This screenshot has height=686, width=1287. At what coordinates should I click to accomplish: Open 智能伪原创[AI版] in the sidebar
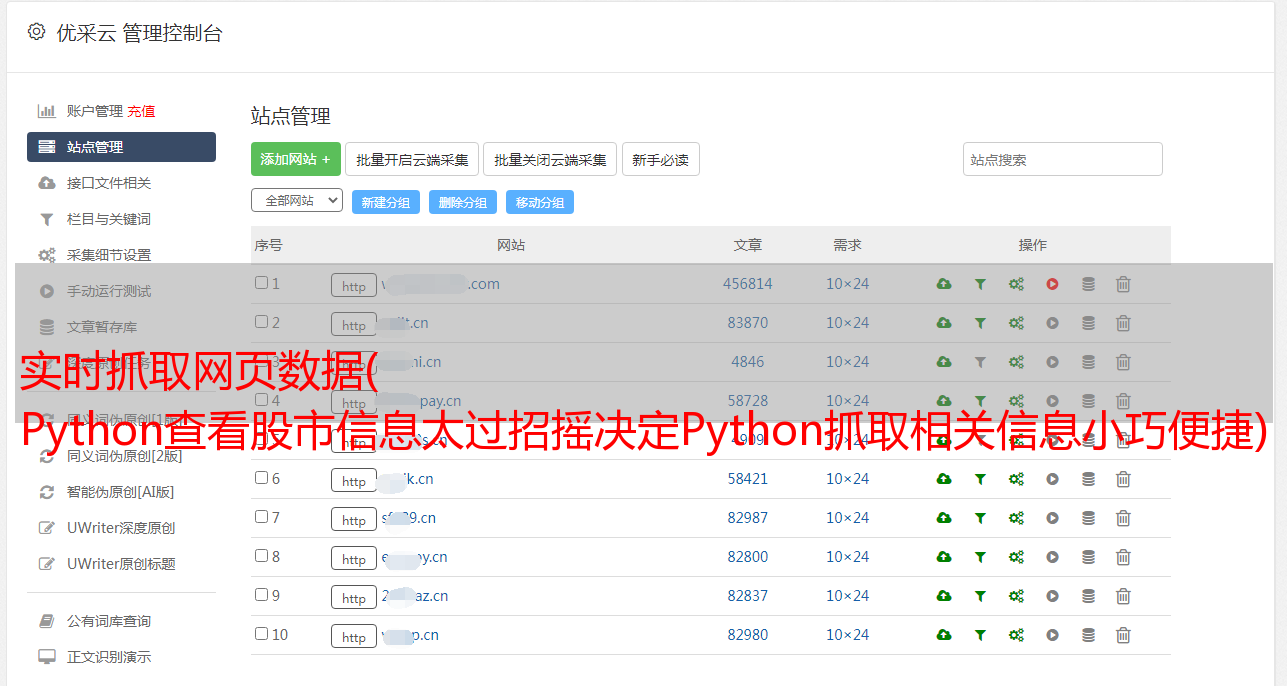(121, 492)
